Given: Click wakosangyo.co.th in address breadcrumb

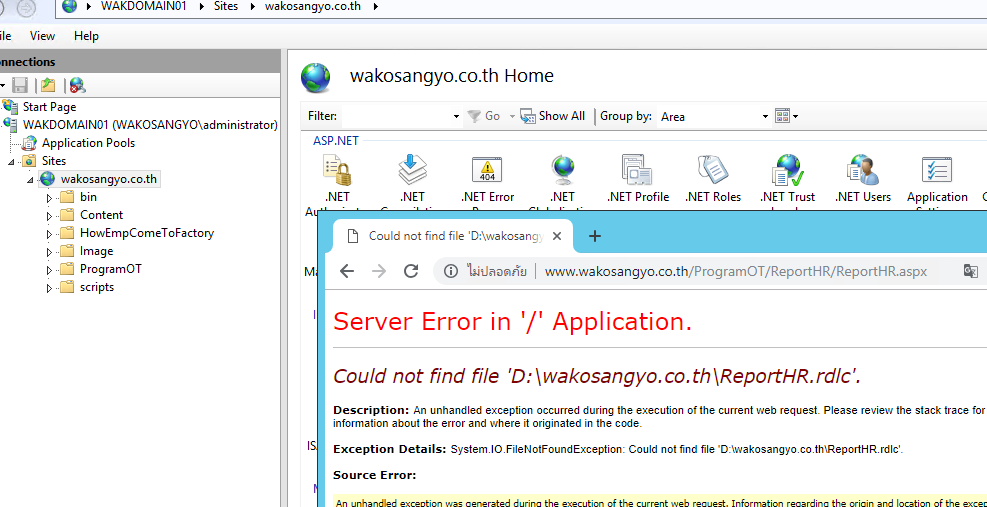Looking at the screenshot, I should tap(313, 7).
